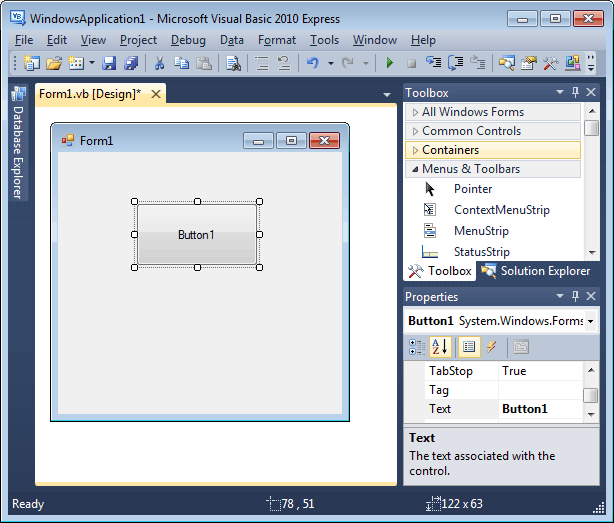The width and height of the screenshot is (614, 523).
Task: Close the Toolbox panel
Action: (591, 92)
